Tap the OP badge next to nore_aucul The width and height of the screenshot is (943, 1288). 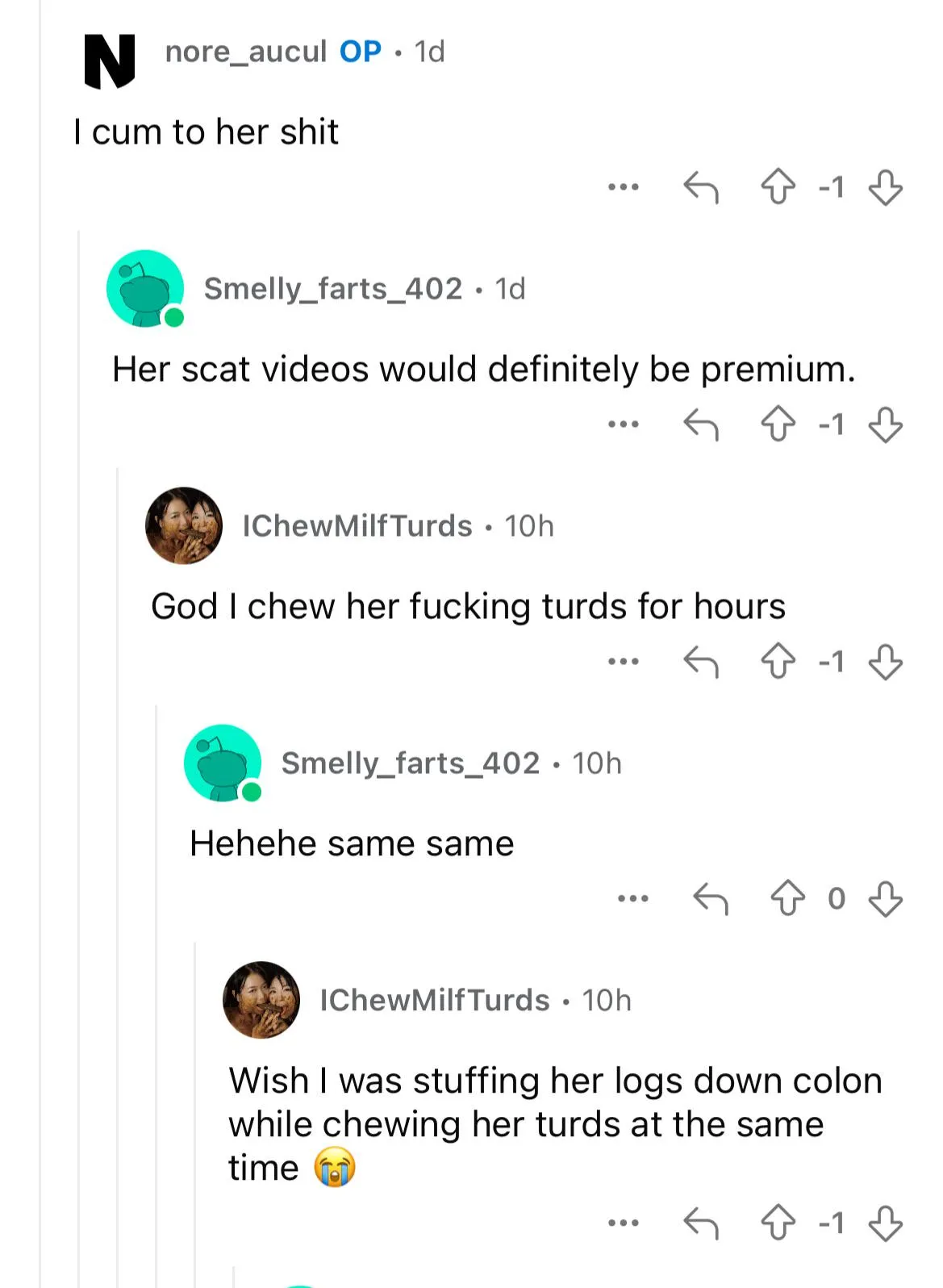click(x=360, y=52)
